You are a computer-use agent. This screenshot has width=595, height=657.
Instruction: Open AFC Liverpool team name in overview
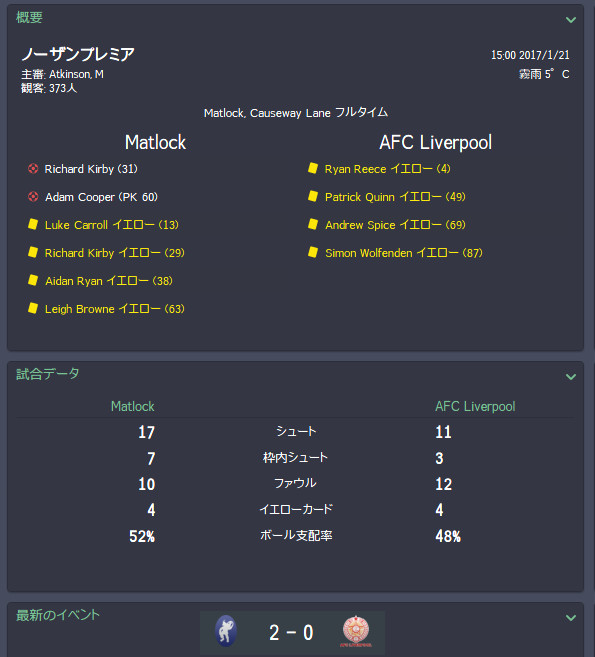[435, 142]
